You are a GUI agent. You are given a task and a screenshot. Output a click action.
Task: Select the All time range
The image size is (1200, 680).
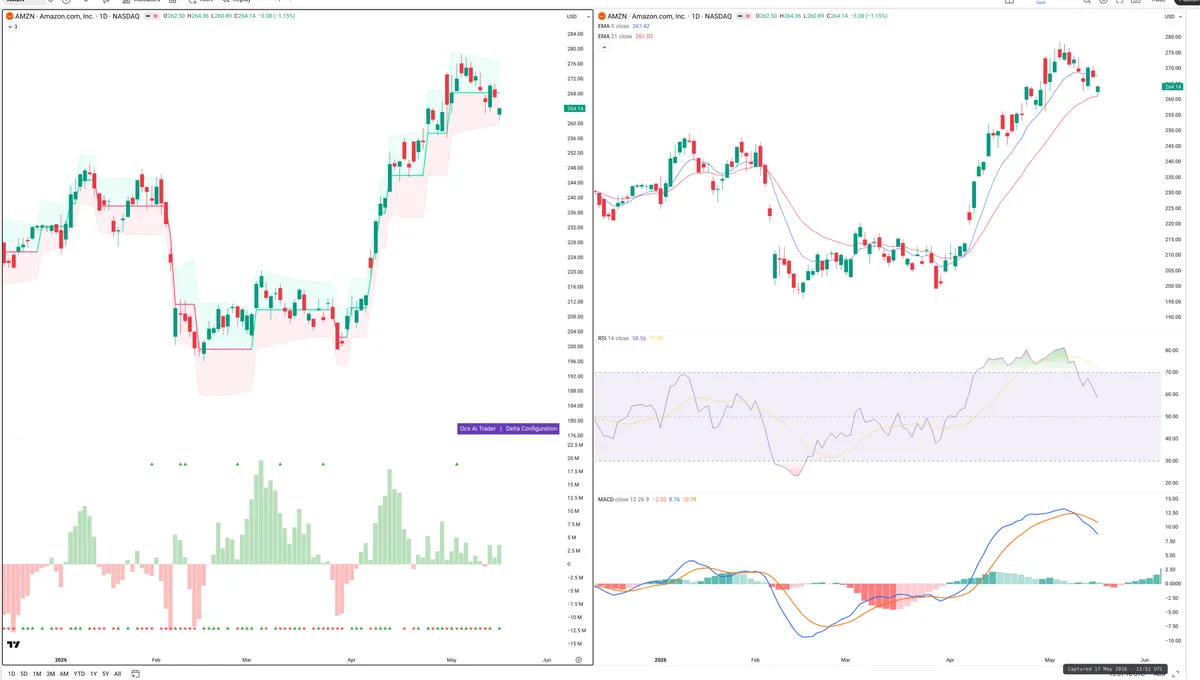coord(117,674)
